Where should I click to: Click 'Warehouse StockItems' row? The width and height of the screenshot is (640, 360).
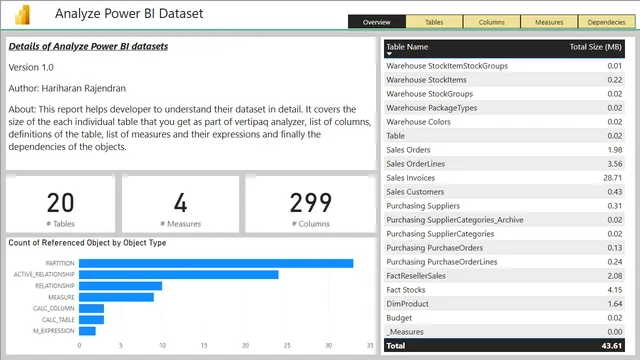point(504,80)
